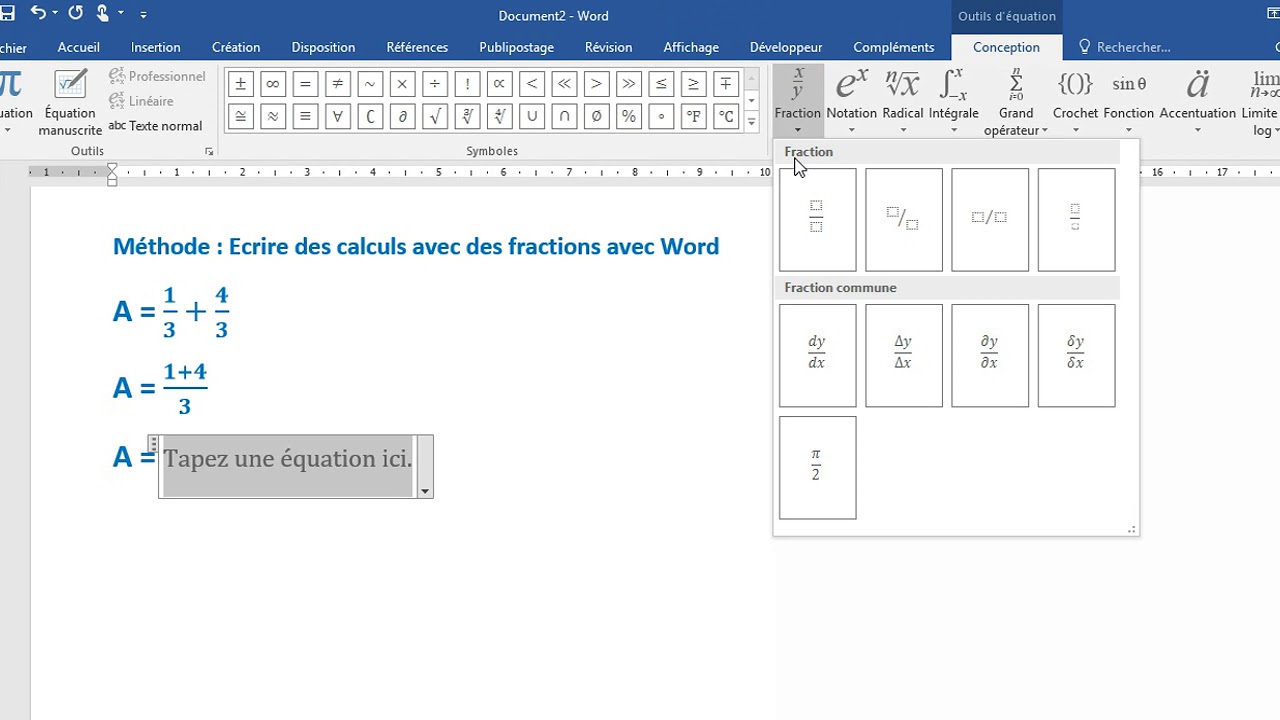This screenshot has height=720, width=1280.
Task: Open the Outils dialog launcher
Action: pos(209,151)
